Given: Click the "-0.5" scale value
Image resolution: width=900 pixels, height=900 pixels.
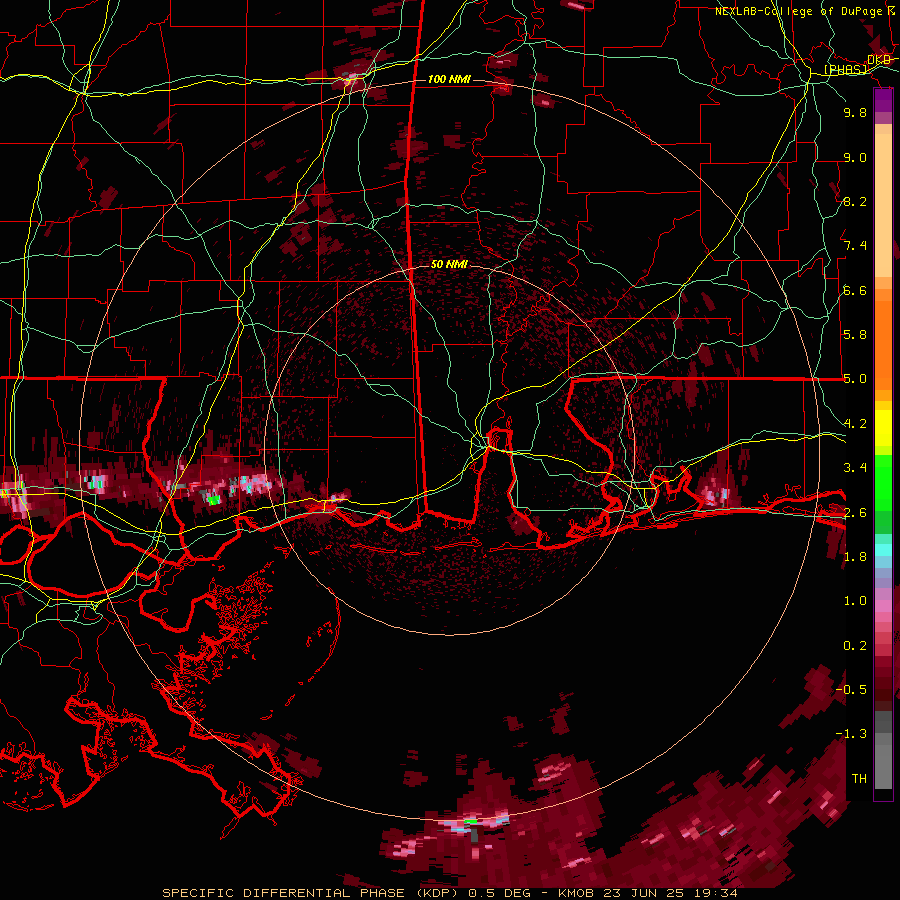Looking at the screenshot, I should click(x=851, y=689).
